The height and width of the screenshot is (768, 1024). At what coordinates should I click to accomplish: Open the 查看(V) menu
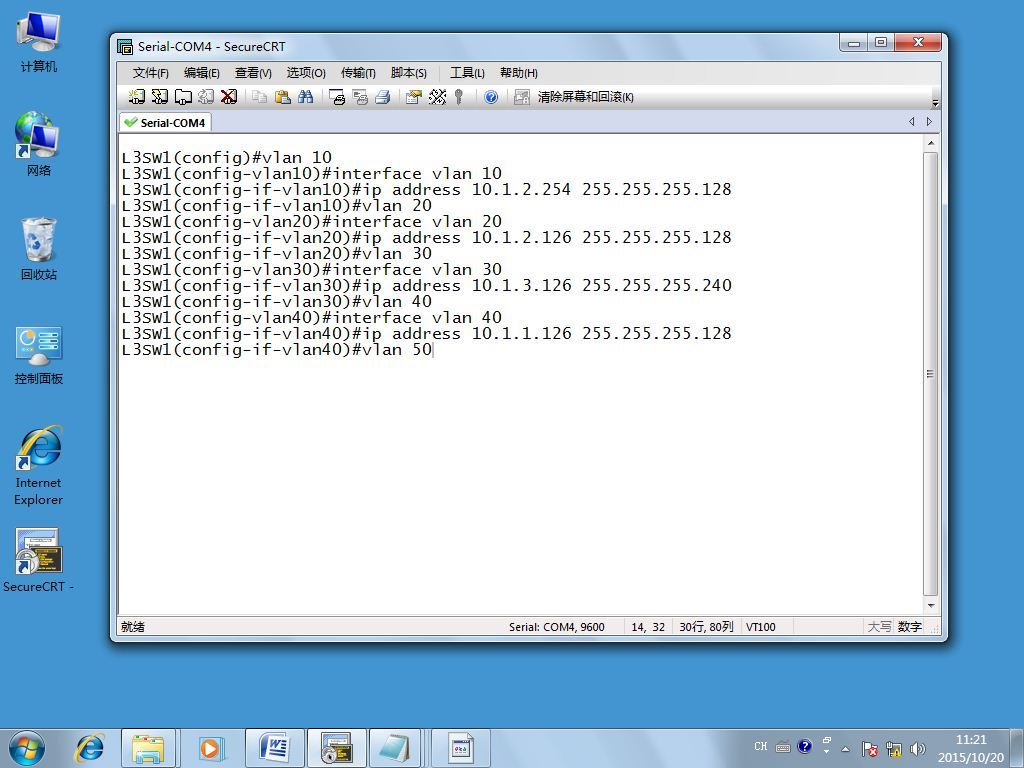coord(253,72)
